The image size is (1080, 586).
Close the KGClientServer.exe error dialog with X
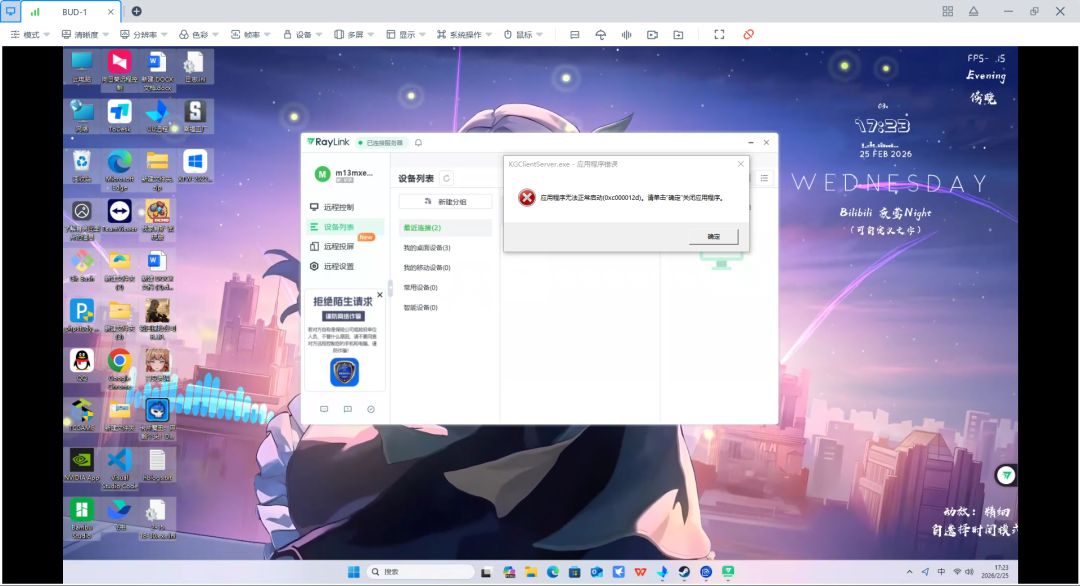pos(740,164)
